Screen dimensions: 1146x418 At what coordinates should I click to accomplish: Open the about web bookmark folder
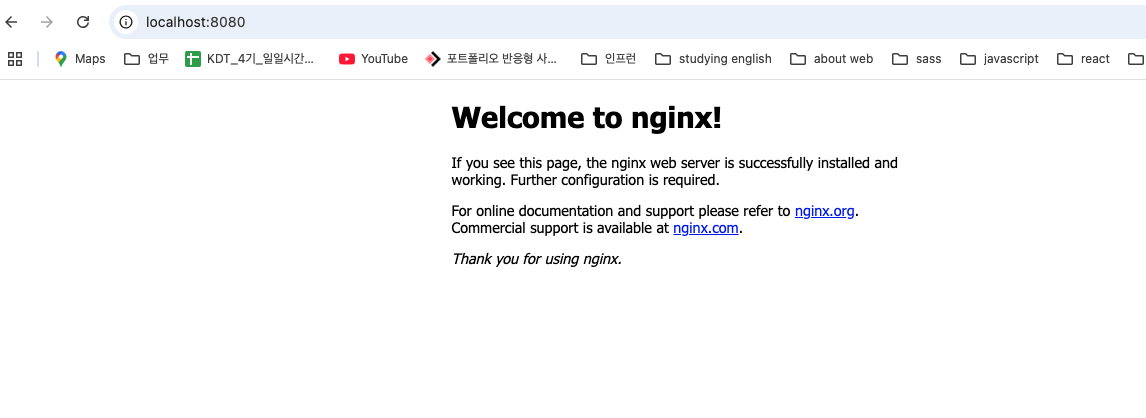pos(832,59)
